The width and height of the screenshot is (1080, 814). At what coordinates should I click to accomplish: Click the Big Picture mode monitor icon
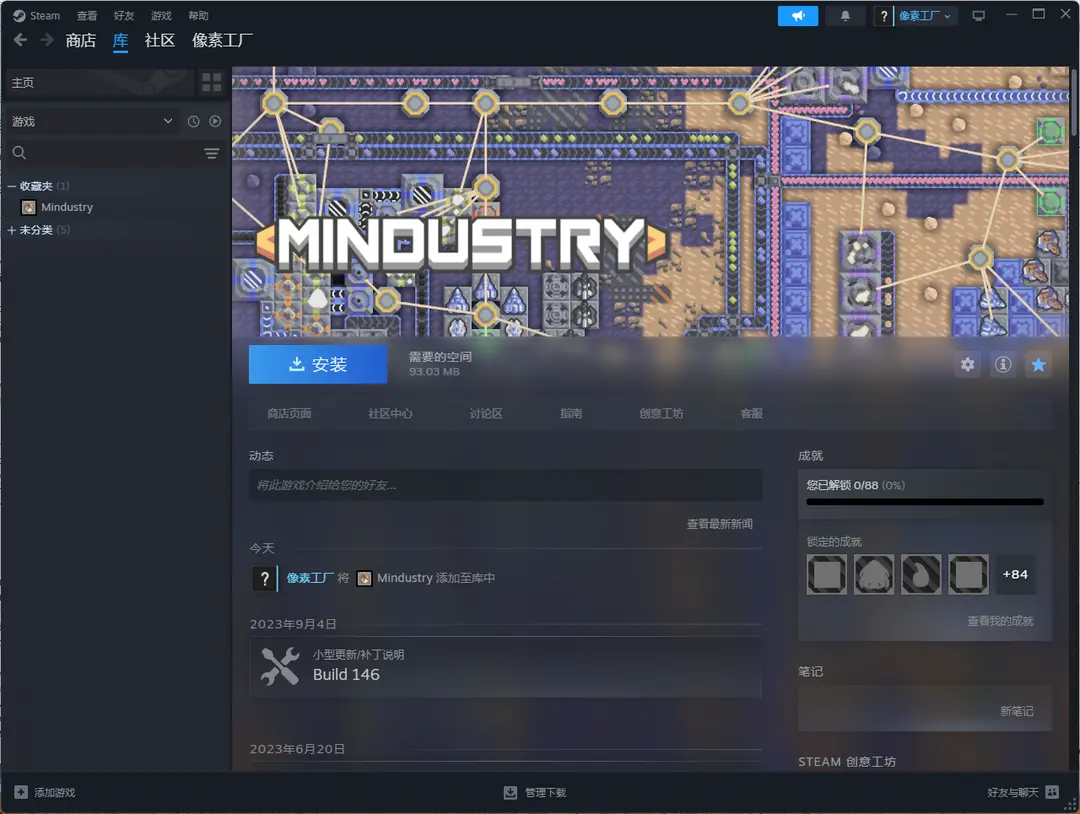click(x=978, y=16)
